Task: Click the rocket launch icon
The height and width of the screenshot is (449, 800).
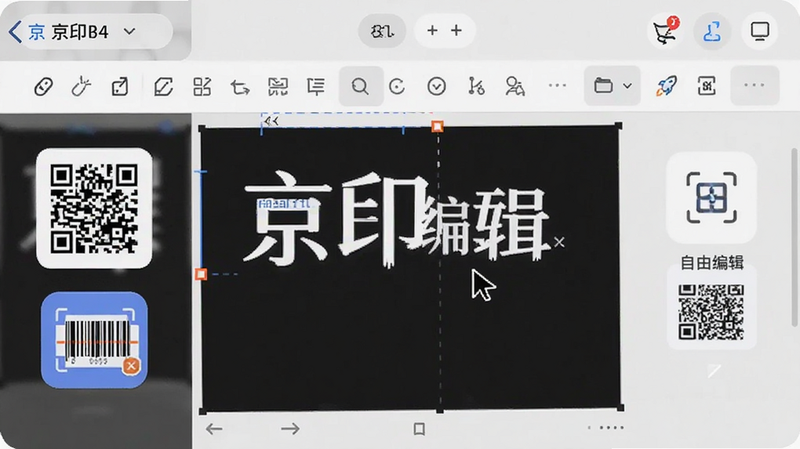Action: click(666, 86)
